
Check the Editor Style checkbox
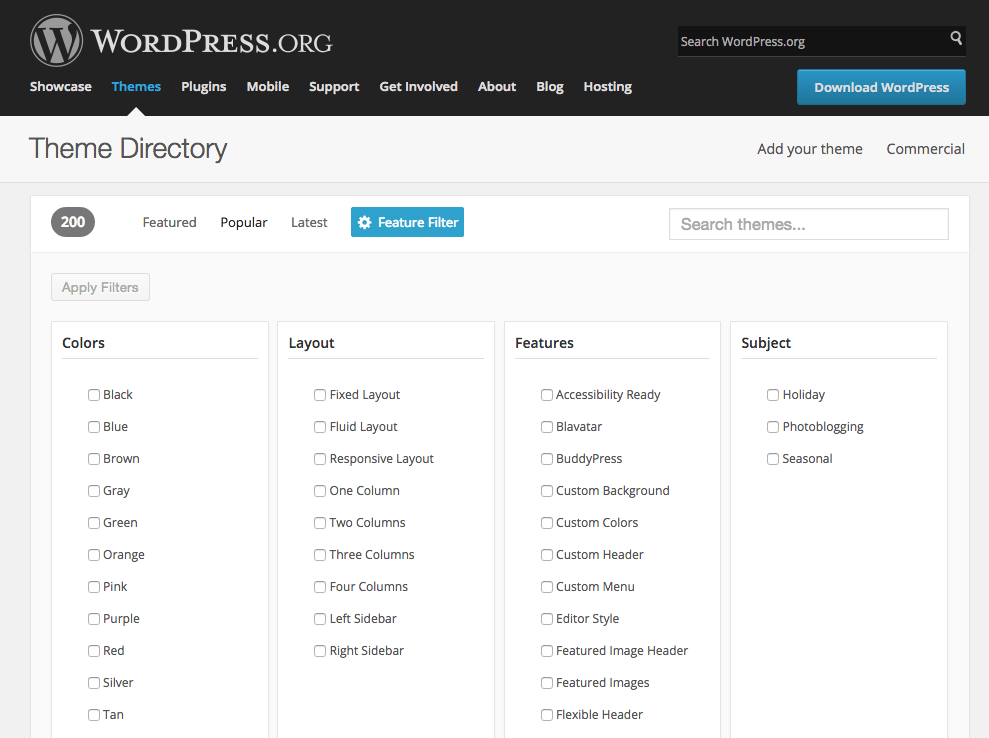547,619
